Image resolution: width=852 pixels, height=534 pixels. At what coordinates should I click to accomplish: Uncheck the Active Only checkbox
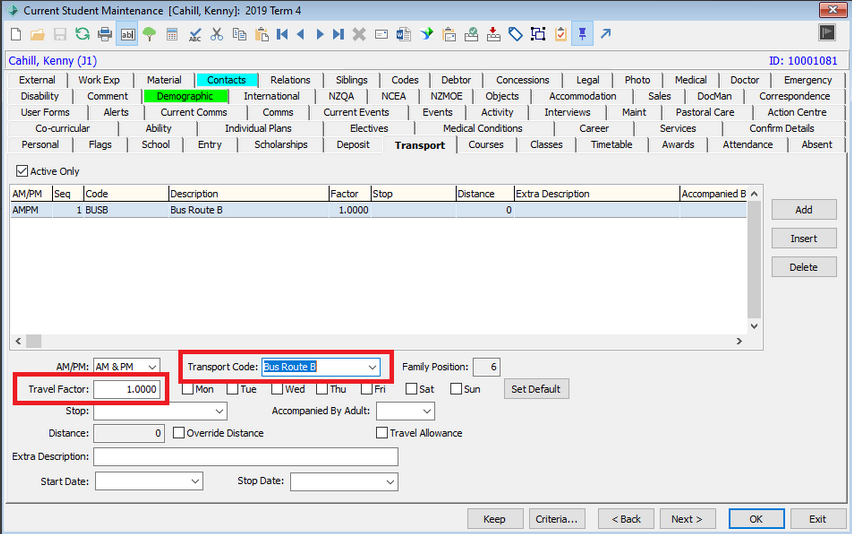[23, 172]
